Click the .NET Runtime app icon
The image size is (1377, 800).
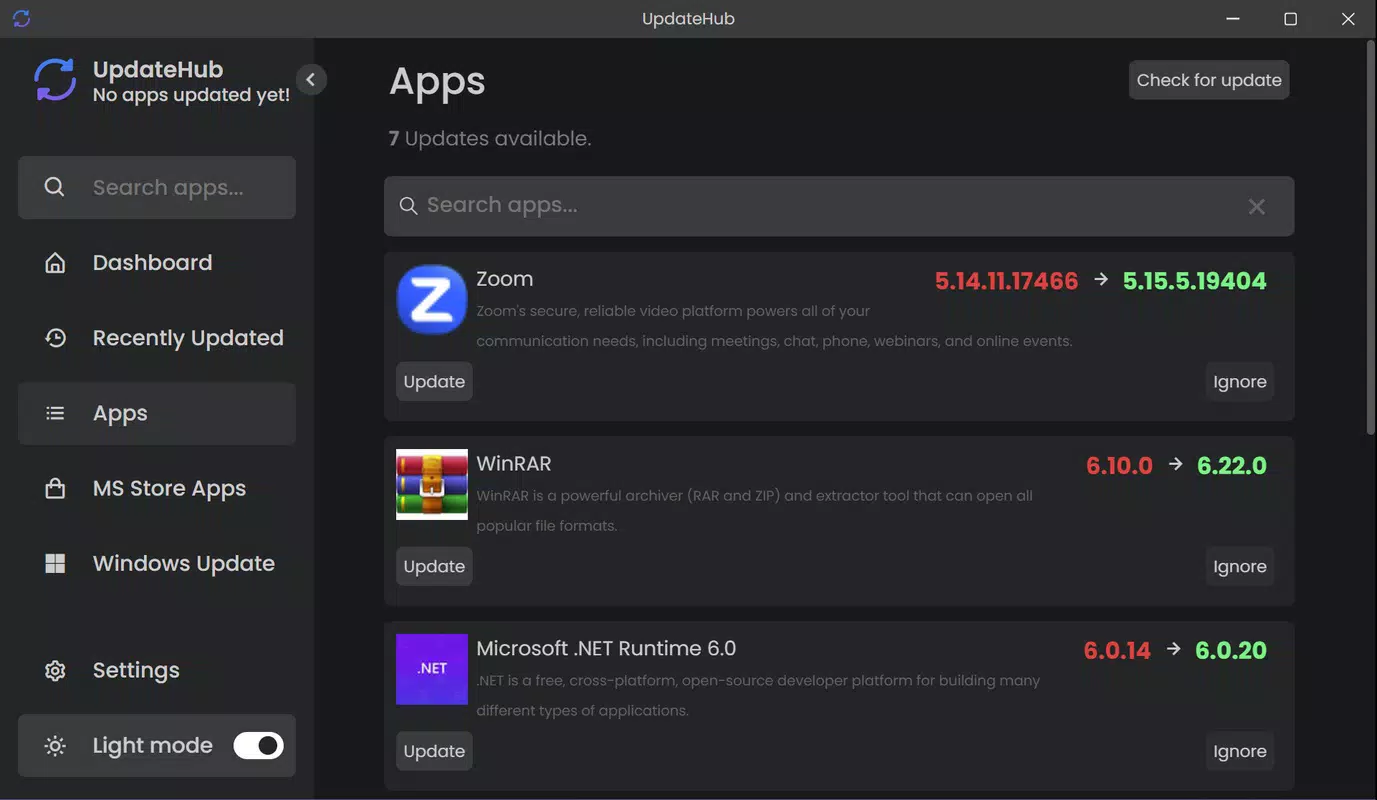[432, 669]
